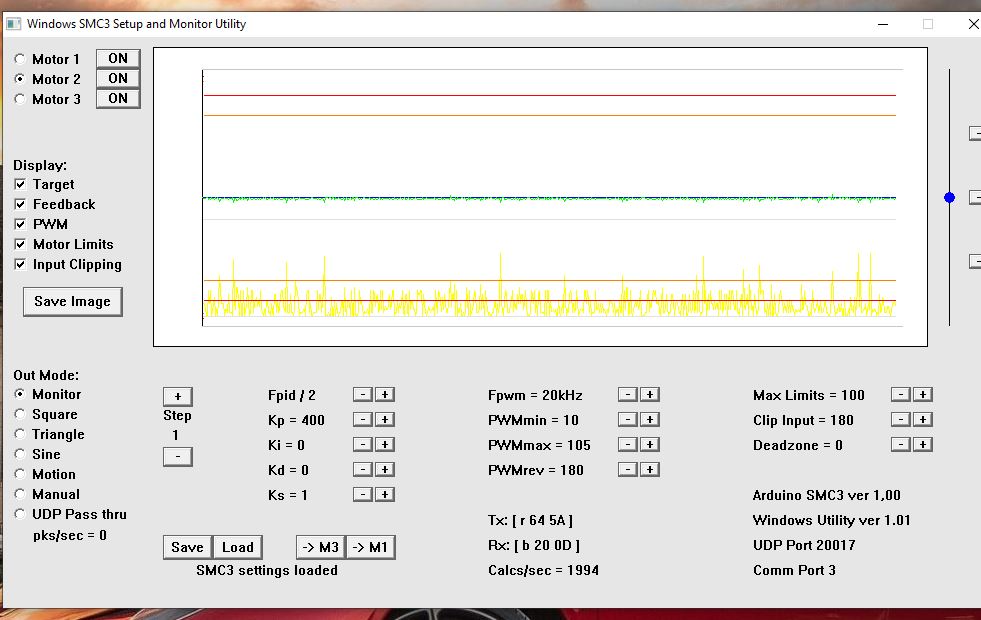Choose Sine output mode
981x620 pixels.
point(20,455)
